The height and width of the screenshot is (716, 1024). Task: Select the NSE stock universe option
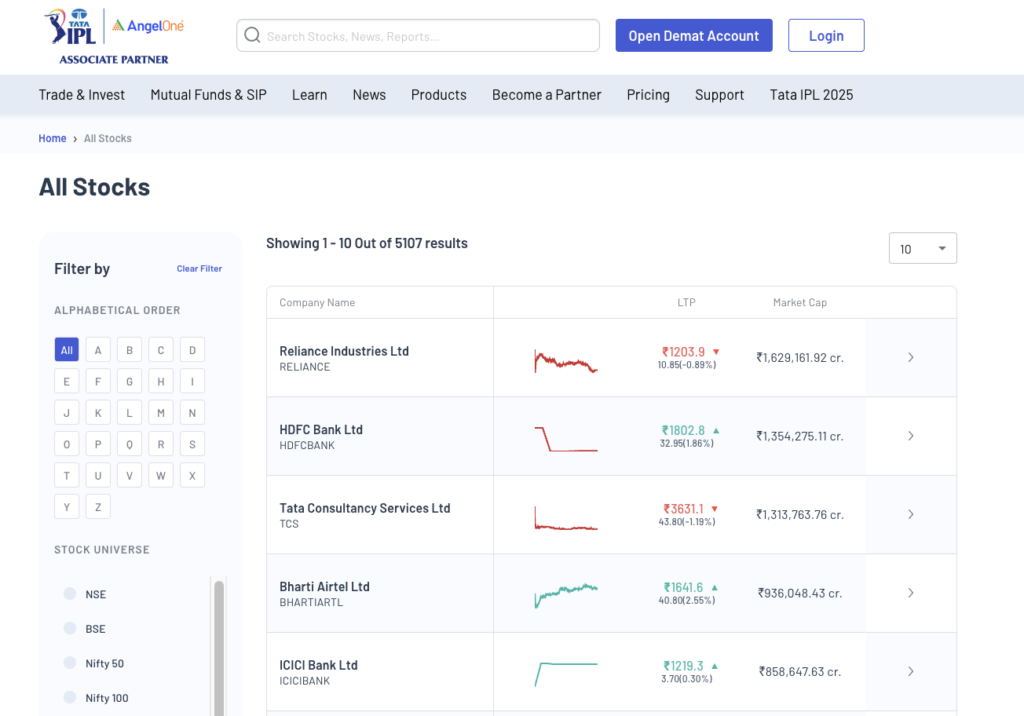click(x=70, y=593)
